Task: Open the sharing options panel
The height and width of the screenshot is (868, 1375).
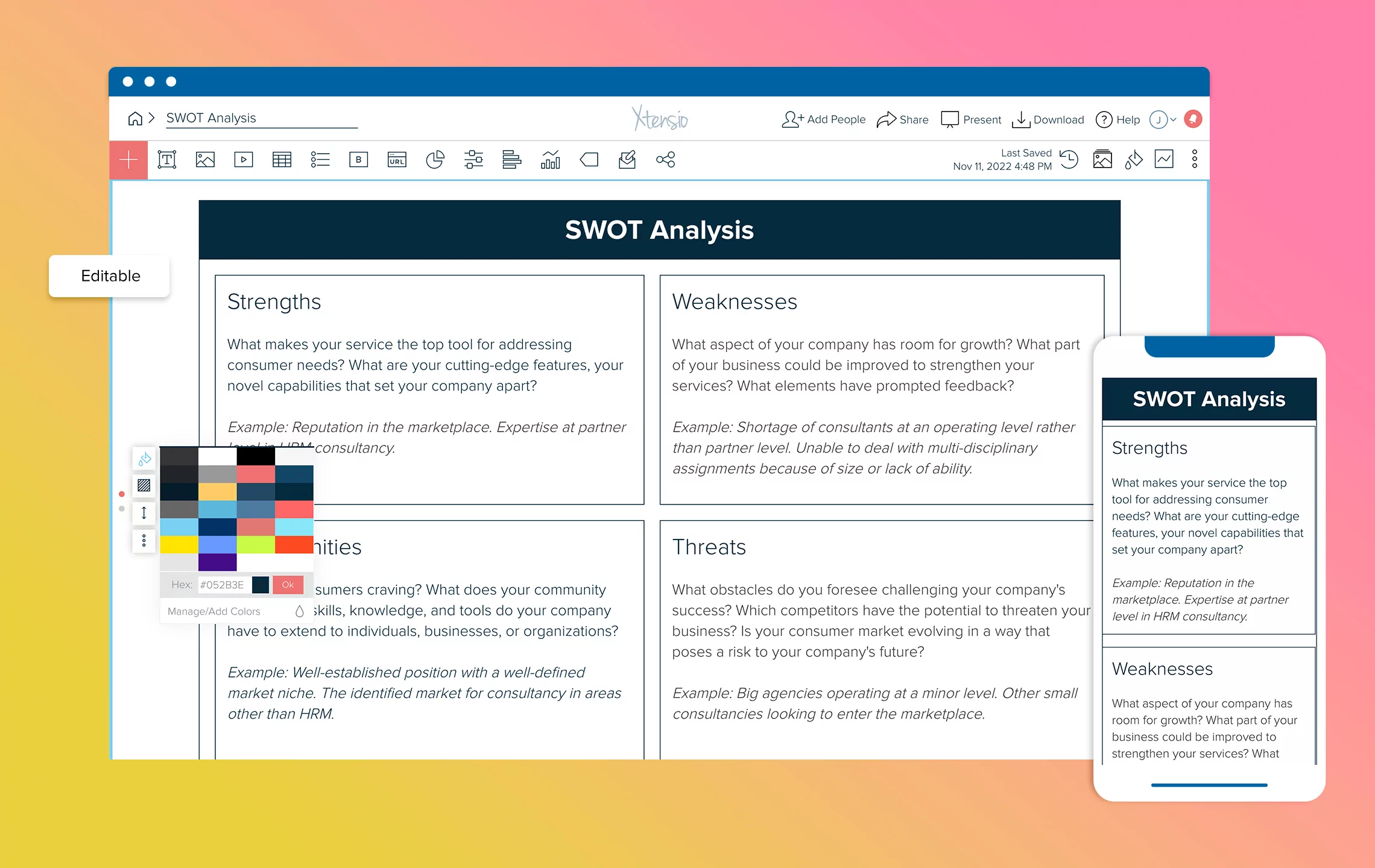Action: pyautogui.click(x=903, y=119)
